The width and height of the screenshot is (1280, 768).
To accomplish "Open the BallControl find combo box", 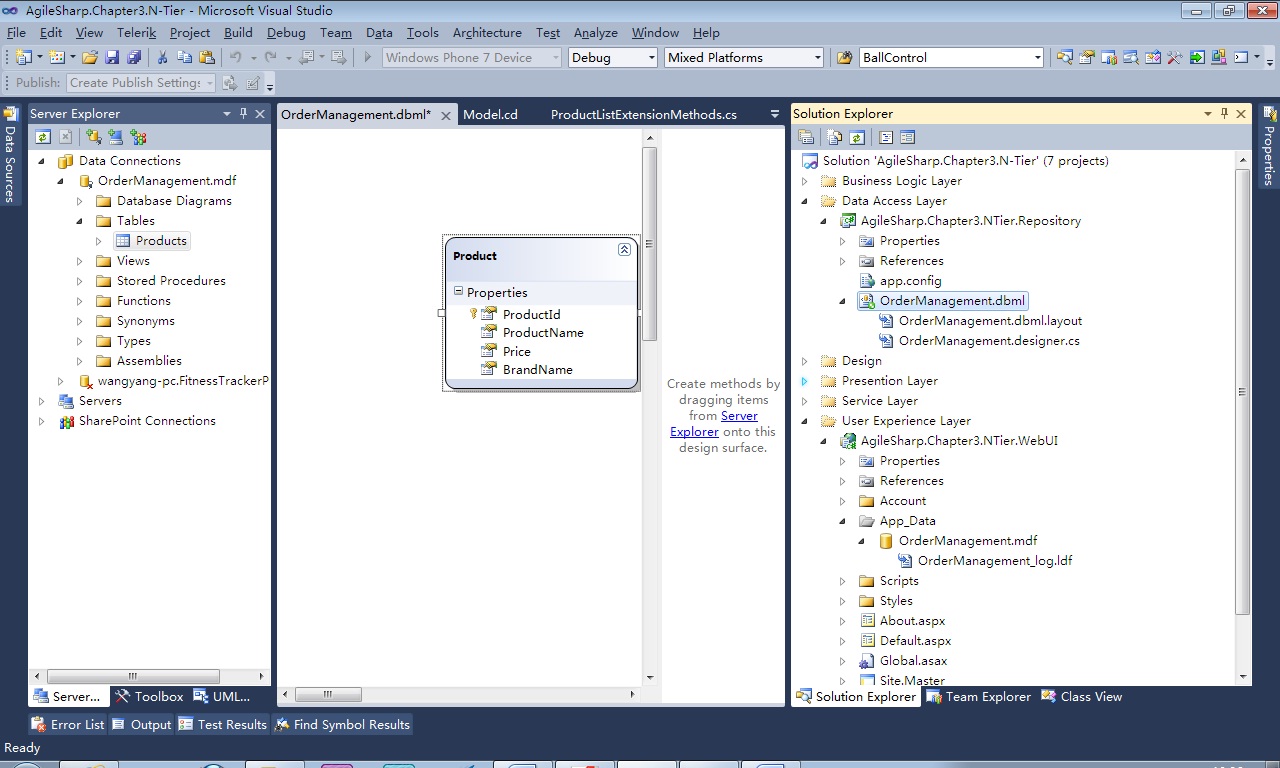I will [951, 57].
